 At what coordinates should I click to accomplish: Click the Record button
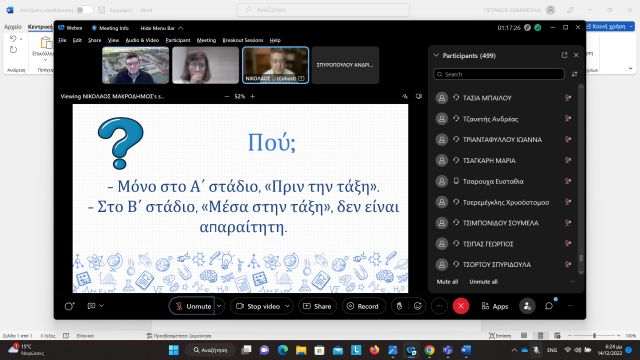coord(362,306)
